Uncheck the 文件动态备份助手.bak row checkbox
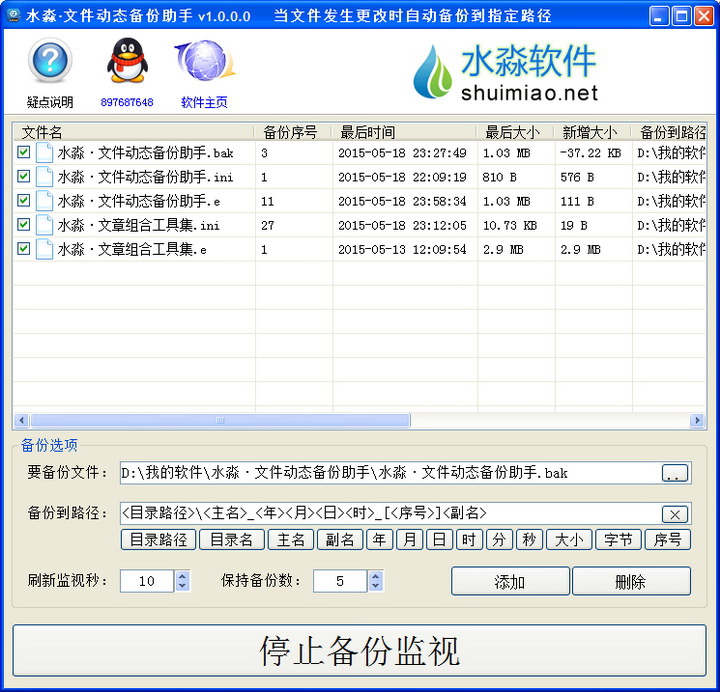 click(23, 152)
